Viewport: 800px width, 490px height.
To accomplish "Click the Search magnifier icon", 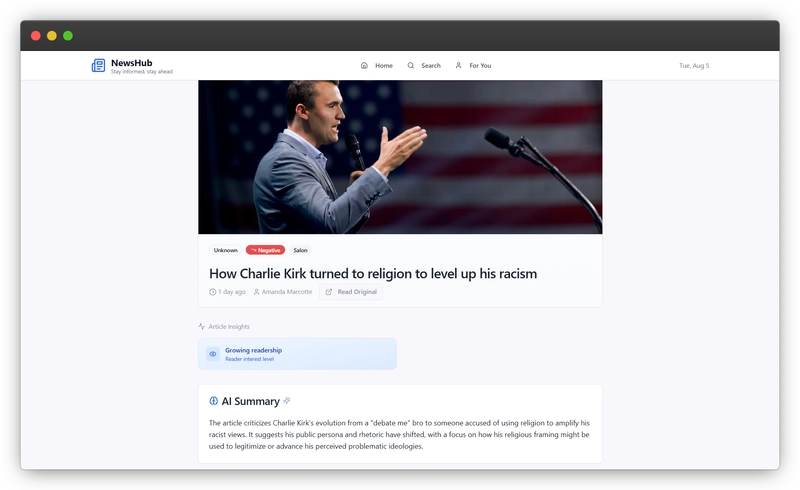I will tap(411, 65).
